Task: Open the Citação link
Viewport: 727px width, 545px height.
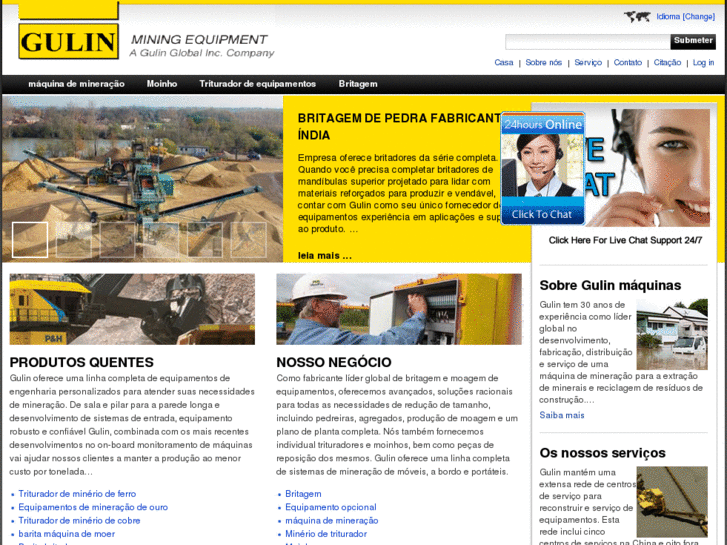Action: (667, 63)
